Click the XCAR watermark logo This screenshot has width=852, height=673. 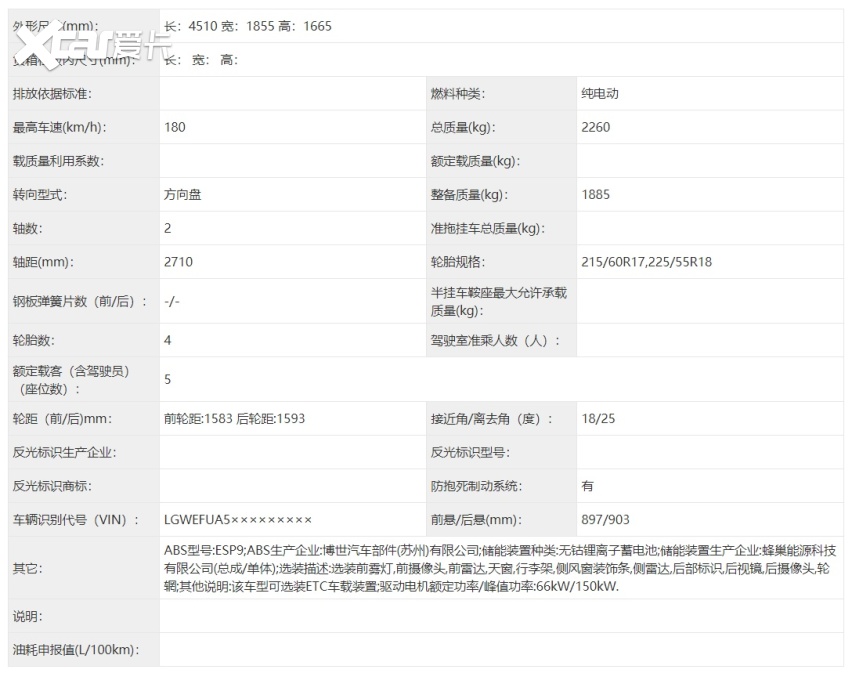point(95,43)
